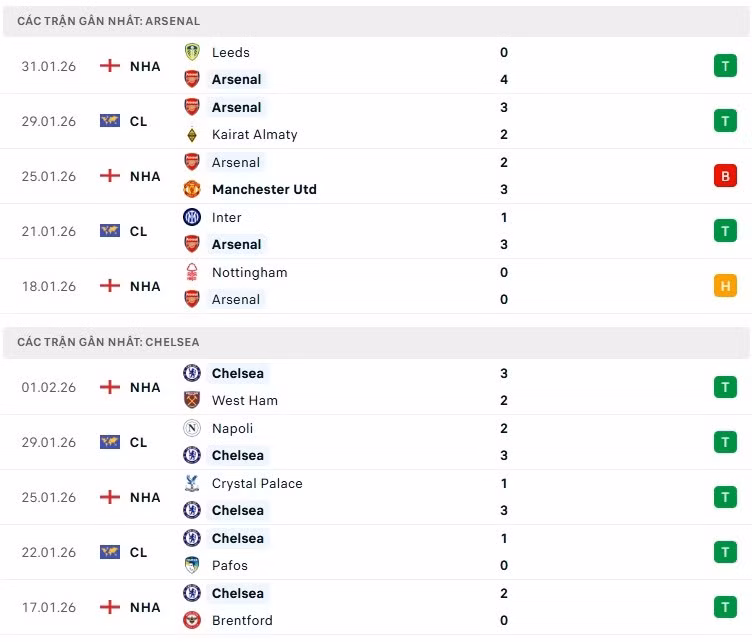Select the 'Các trận gần nhất: Chelsea' header
Viewport: 752px width, 642px height.
point(108,342)
